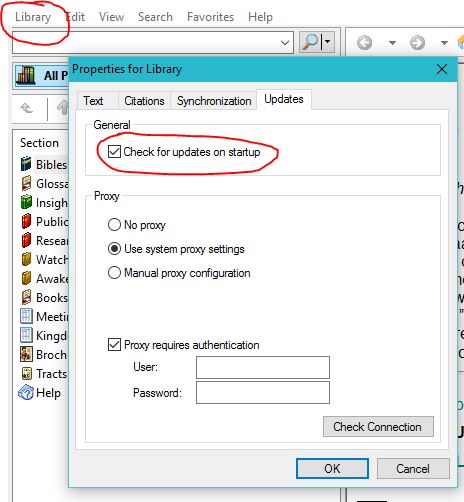The height and width of the screenshot is (502, 464).
Task: Open the Tracts section icon
Action: [26, 373]
